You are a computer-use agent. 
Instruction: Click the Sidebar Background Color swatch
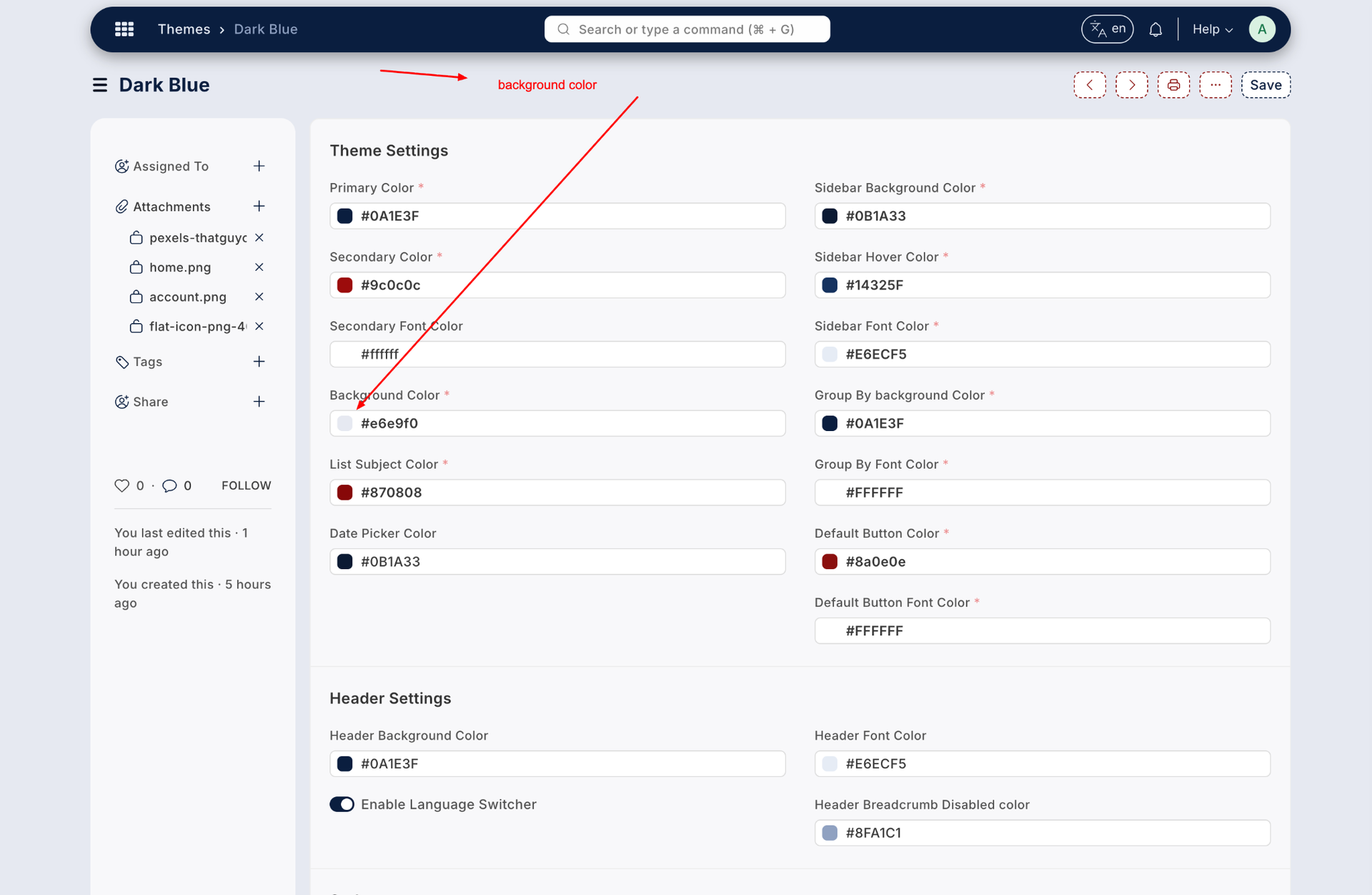pyautogui.click(x=830, y=216)
